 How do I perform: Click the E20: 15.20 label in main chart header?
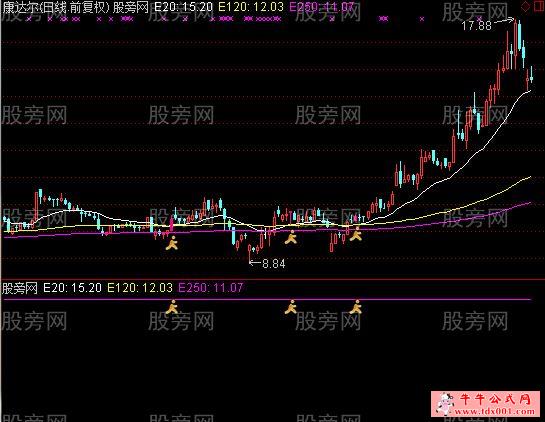tap(183, 7)
